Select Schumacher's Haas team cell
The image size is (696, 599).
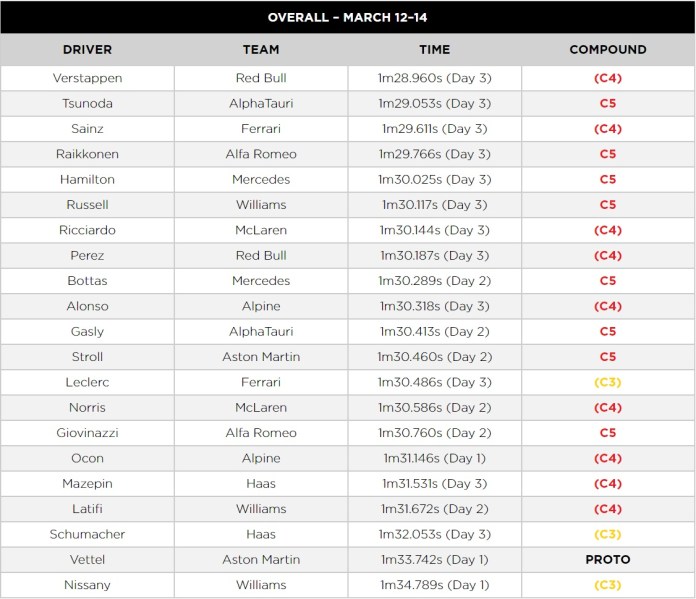[x=261, y=534]
